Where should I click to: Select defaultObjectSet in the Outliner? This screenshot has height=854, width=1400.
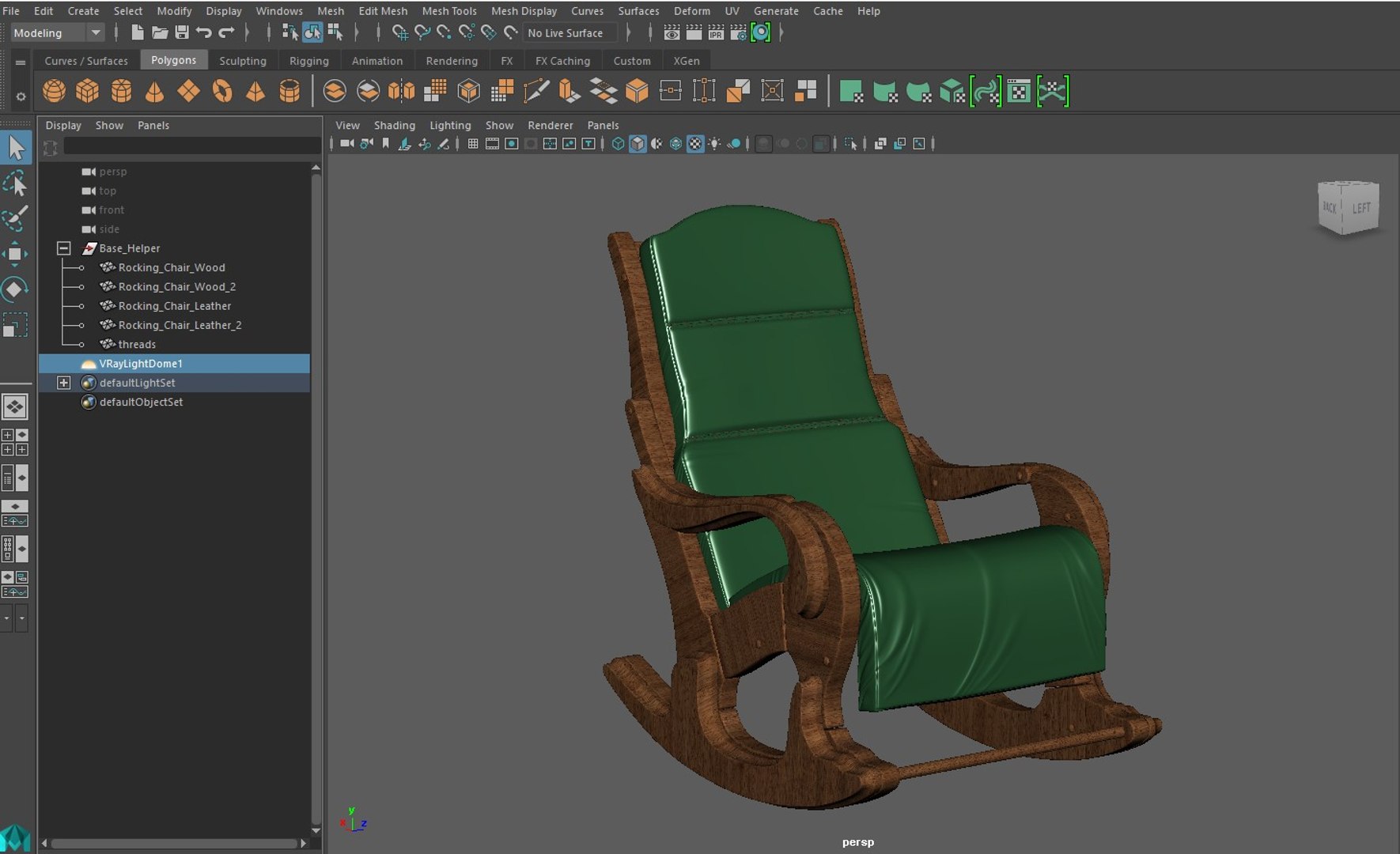coord(141,402)
